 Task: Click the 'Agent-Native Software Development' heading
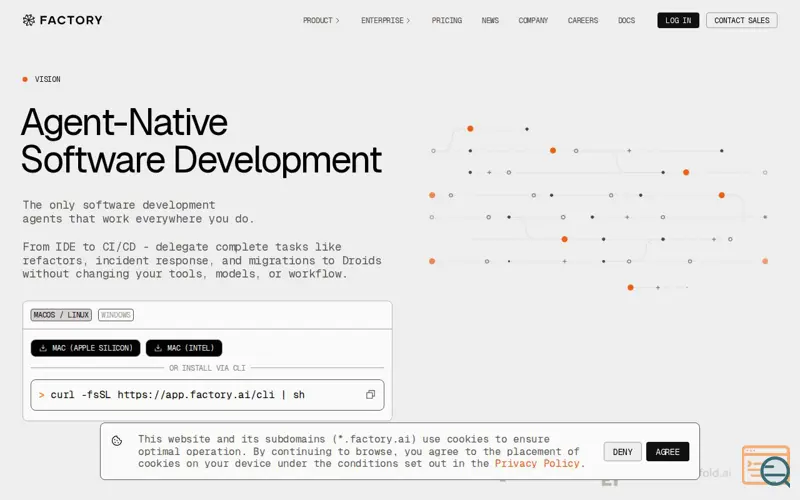[201, 141]
